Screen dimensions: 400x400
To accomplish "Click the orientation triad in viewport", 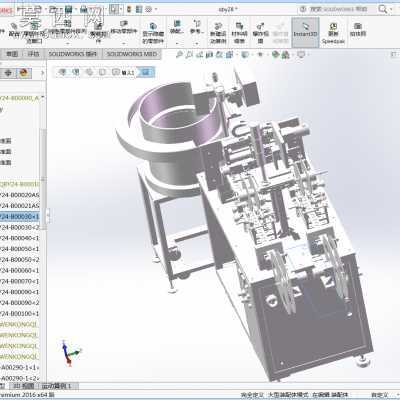I will [x=70, y=353].
